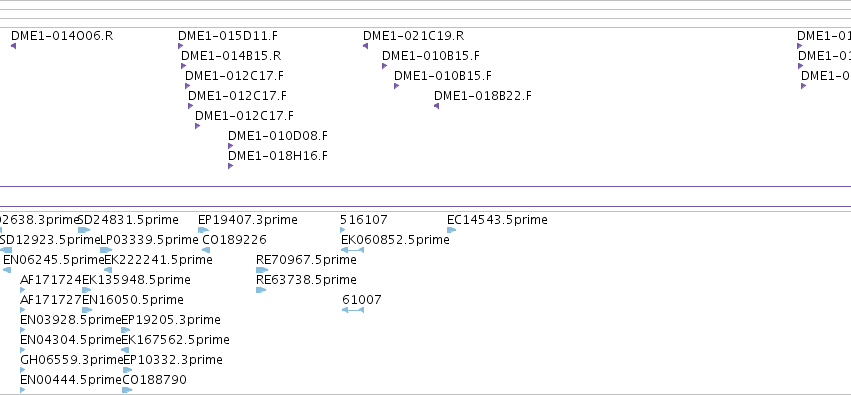The image size is (851, 395).
Task: Click the EP19205.3prime label
Action: [171, 320]
